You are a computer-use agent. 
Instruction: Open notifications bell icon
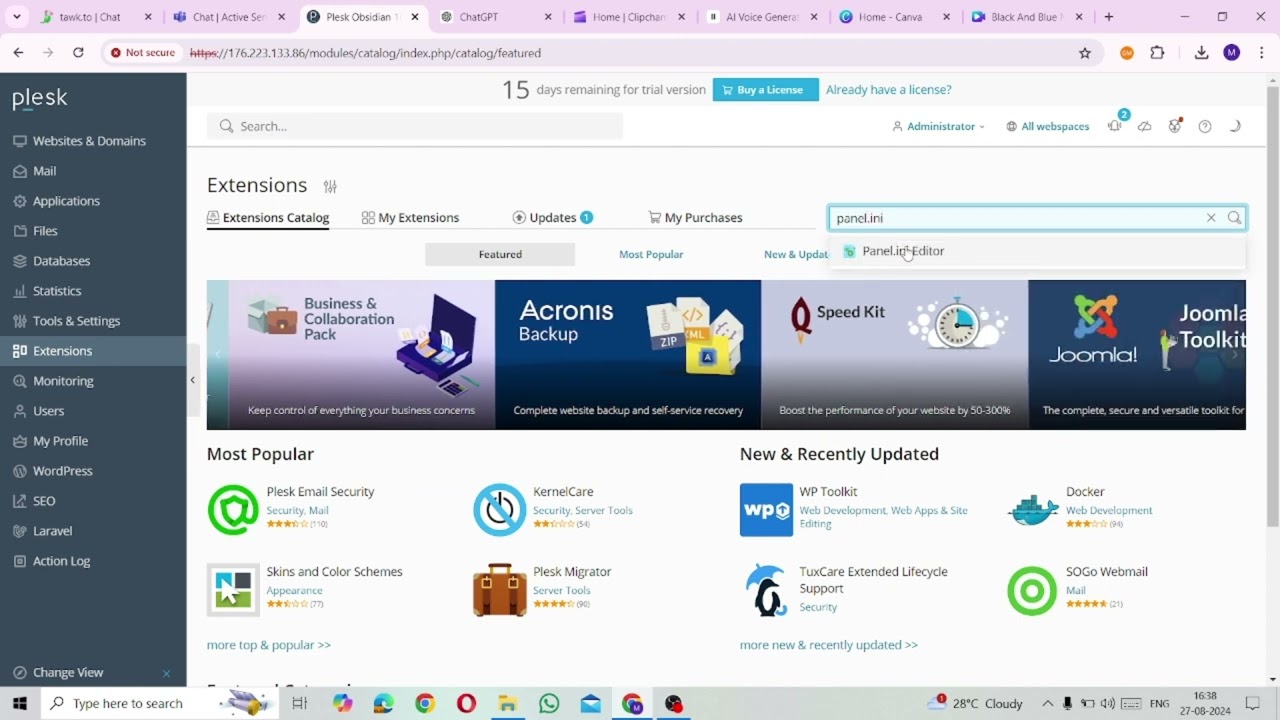(1114, 126)
